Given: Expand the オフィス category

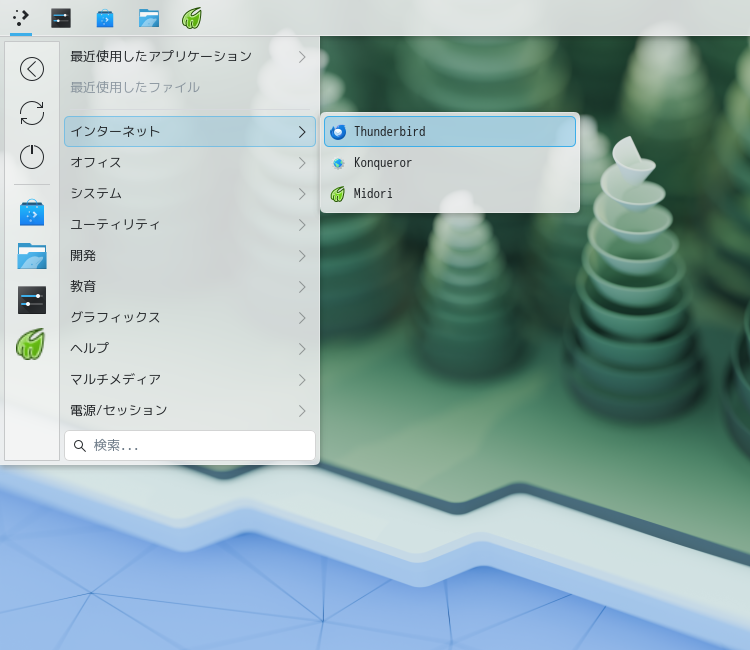Looking at the screenshot, I should 190,163.
